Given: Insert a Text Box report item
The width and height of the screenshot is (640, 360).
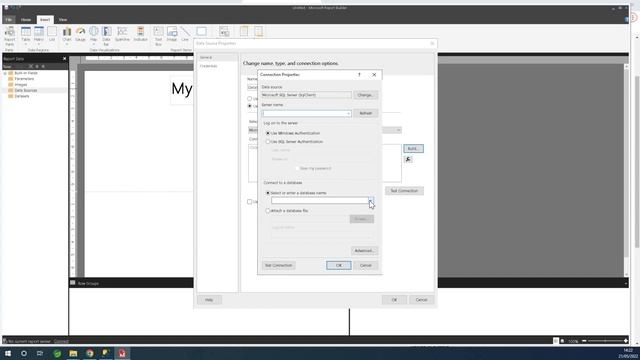Looking at the screenshot, I should [x=158, y=36].
